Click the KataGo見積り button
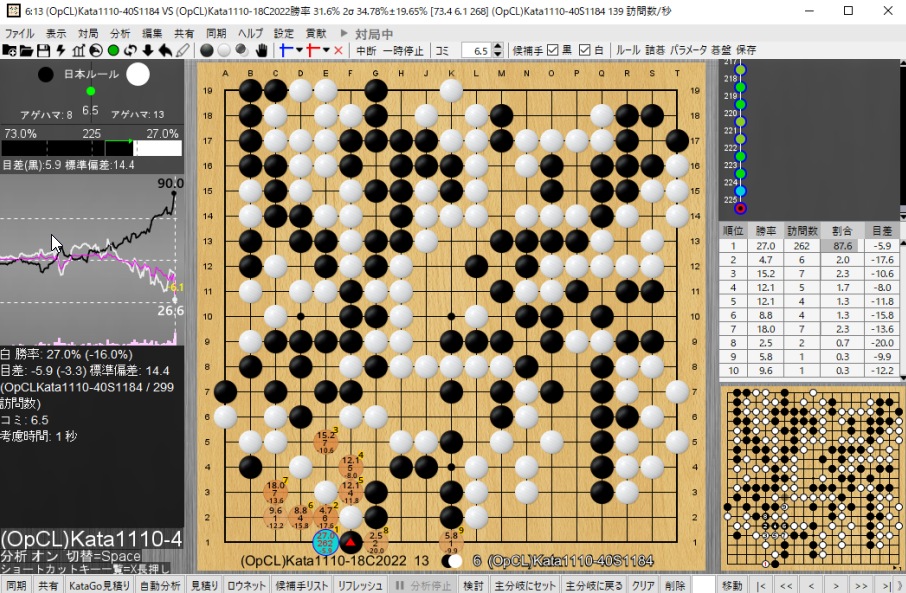This screenshot has height=593, width=906. pos(99,585)
